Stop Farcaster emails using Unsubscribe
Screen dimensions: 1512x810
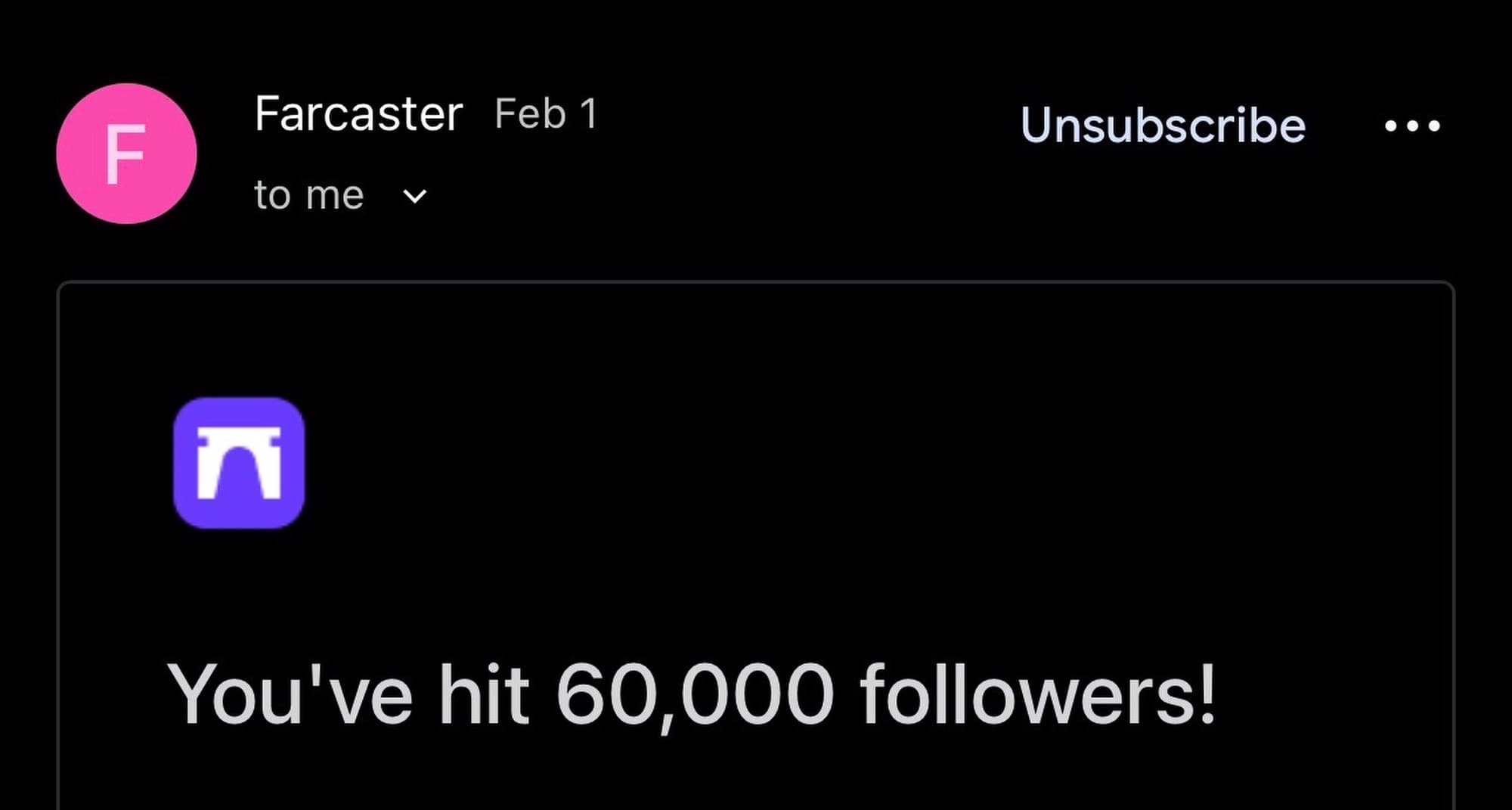pyautogui.click(x=1163, y=125)
